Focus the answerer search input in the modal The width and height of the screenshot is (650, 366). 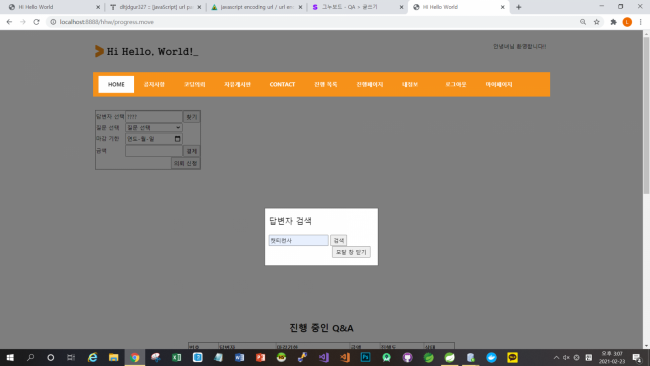298,240
